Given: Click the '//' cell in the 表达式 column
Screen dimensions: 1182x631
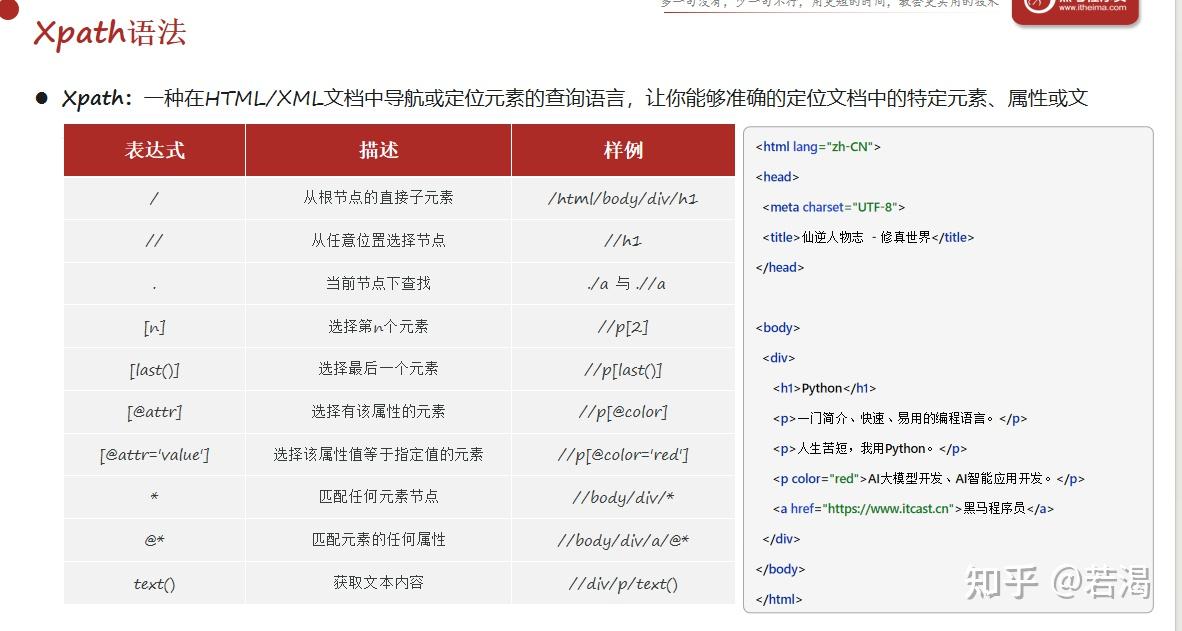Looking at the screenshot, I should coord(155,240).
